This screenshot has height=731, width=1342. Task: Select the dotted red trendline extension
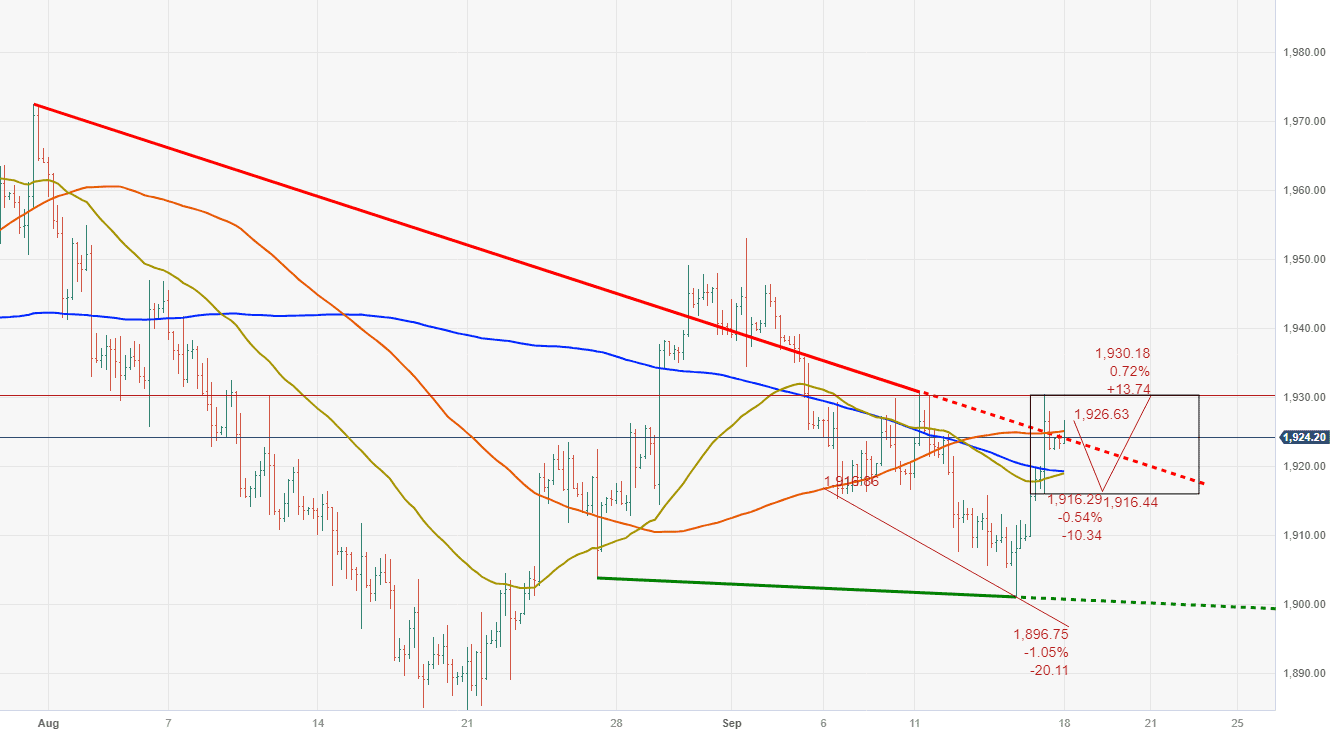coord(1060,437)
